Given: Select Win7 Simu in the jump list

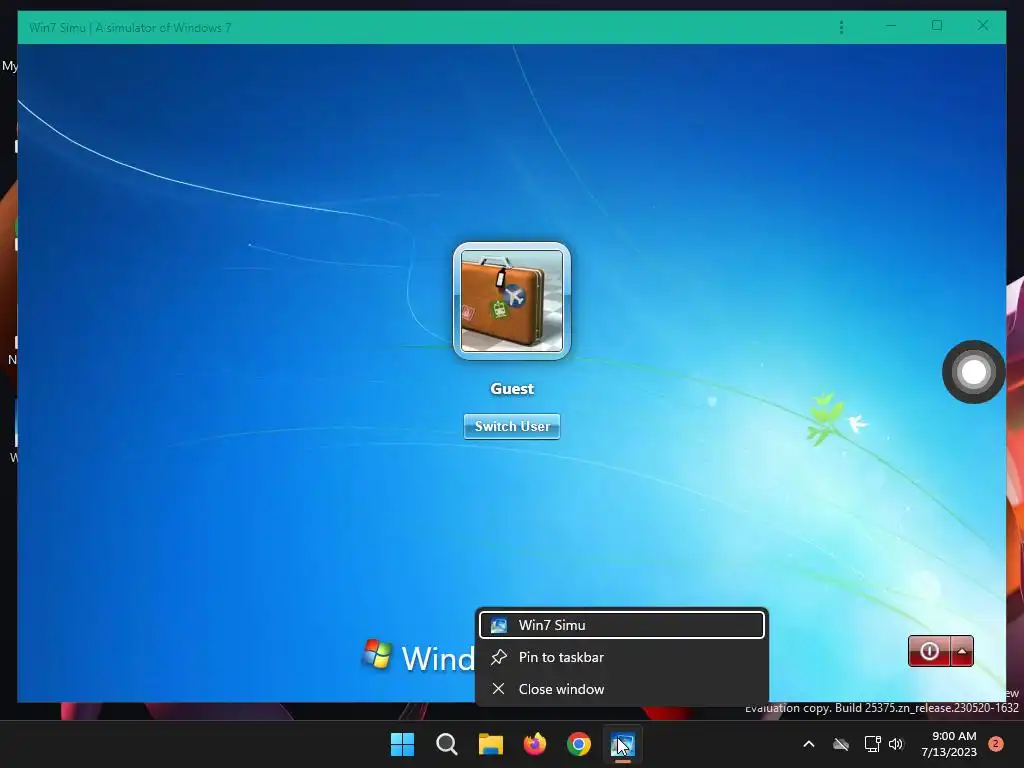Looking at the screenshot, I should click(x=622, y=625).
